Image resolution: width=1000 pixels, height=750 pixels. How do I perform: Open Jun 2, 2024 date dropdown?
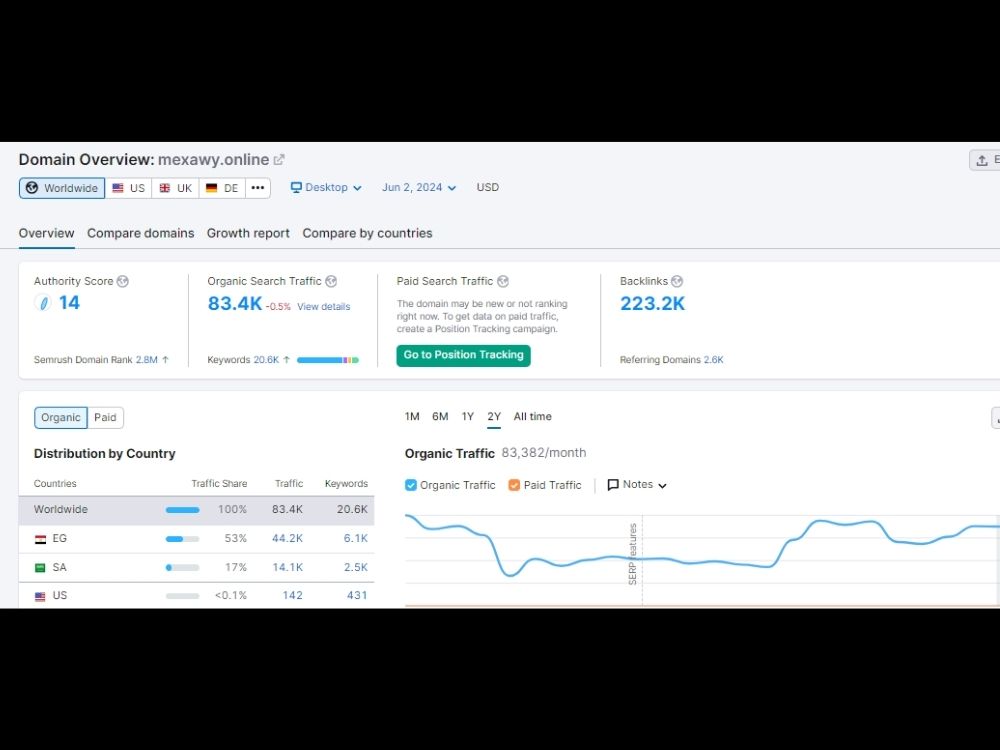tap(418, 188)
